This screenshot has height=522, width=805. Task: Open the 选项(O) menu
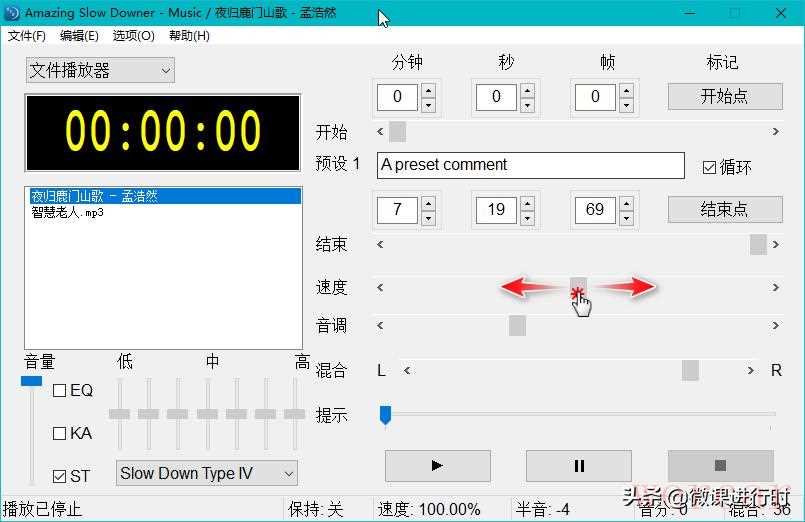pos(133,36)
